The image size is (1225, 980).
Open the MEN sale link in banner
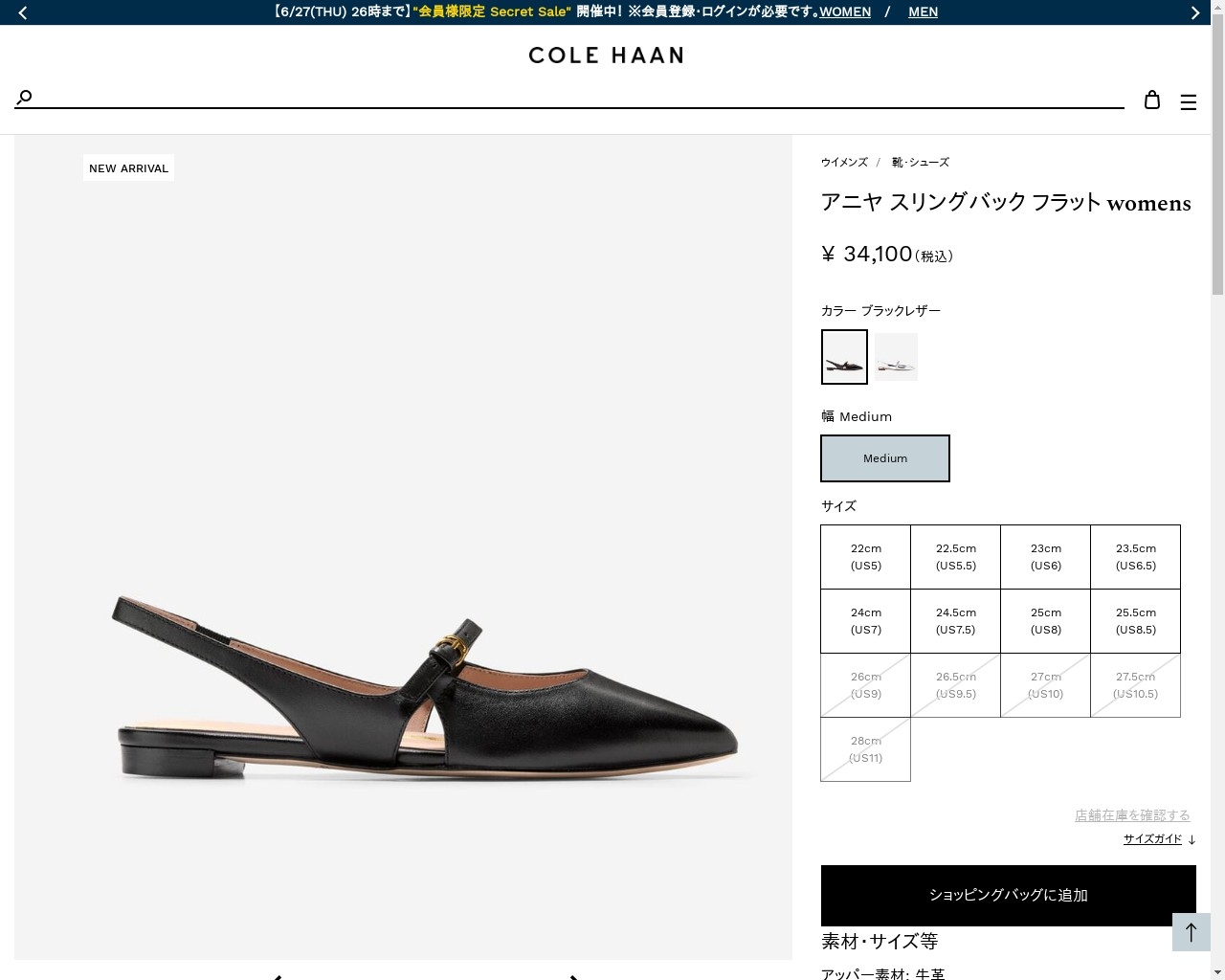tap(923, 11)
